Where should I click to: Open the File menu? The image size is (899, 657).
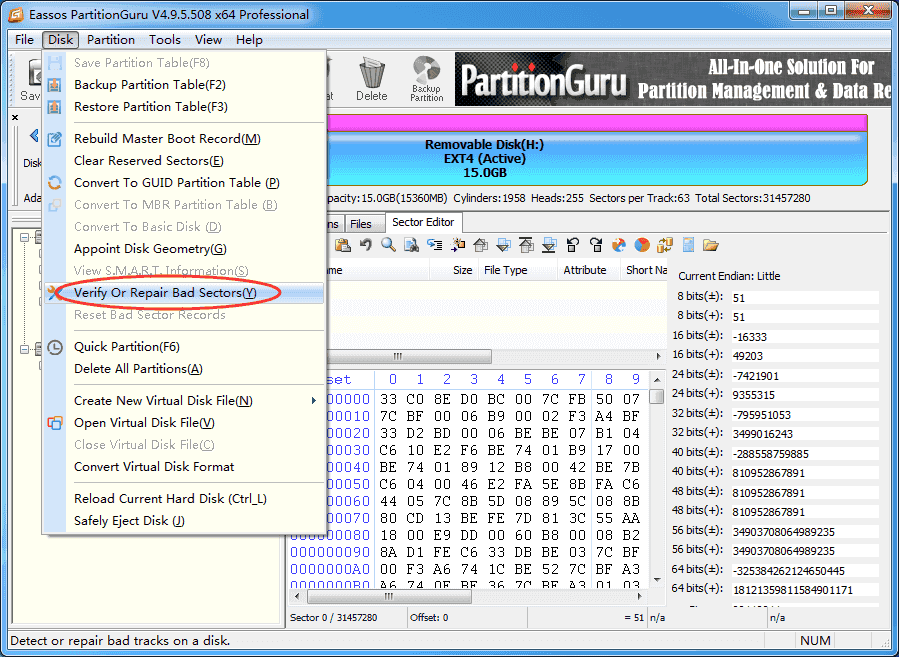pos(24,40)
